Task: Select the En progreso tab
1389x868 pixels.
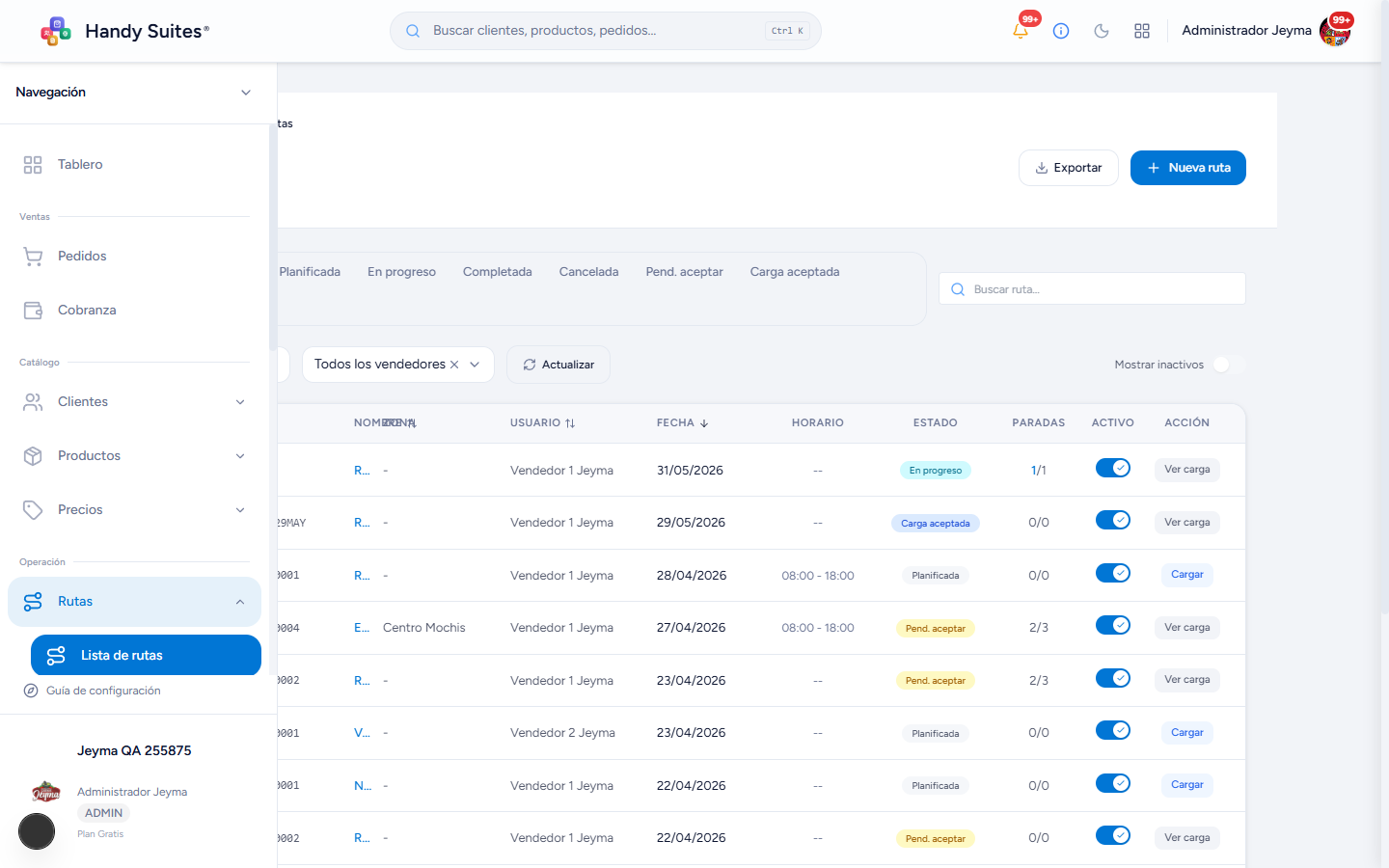Action: [401, 272]
